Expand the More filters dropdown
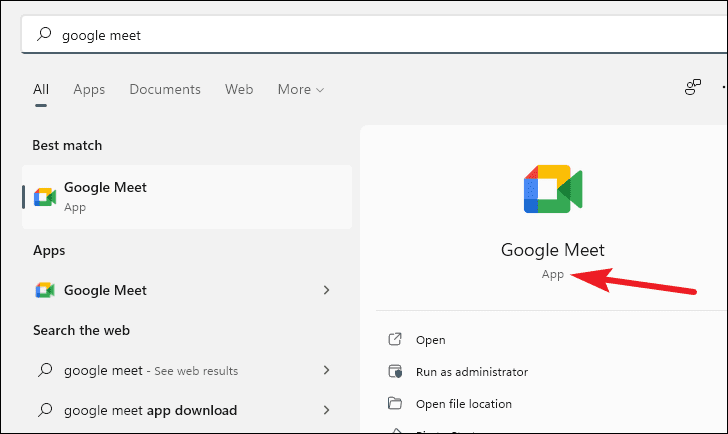The image size is (728, 434). [301, 89]
